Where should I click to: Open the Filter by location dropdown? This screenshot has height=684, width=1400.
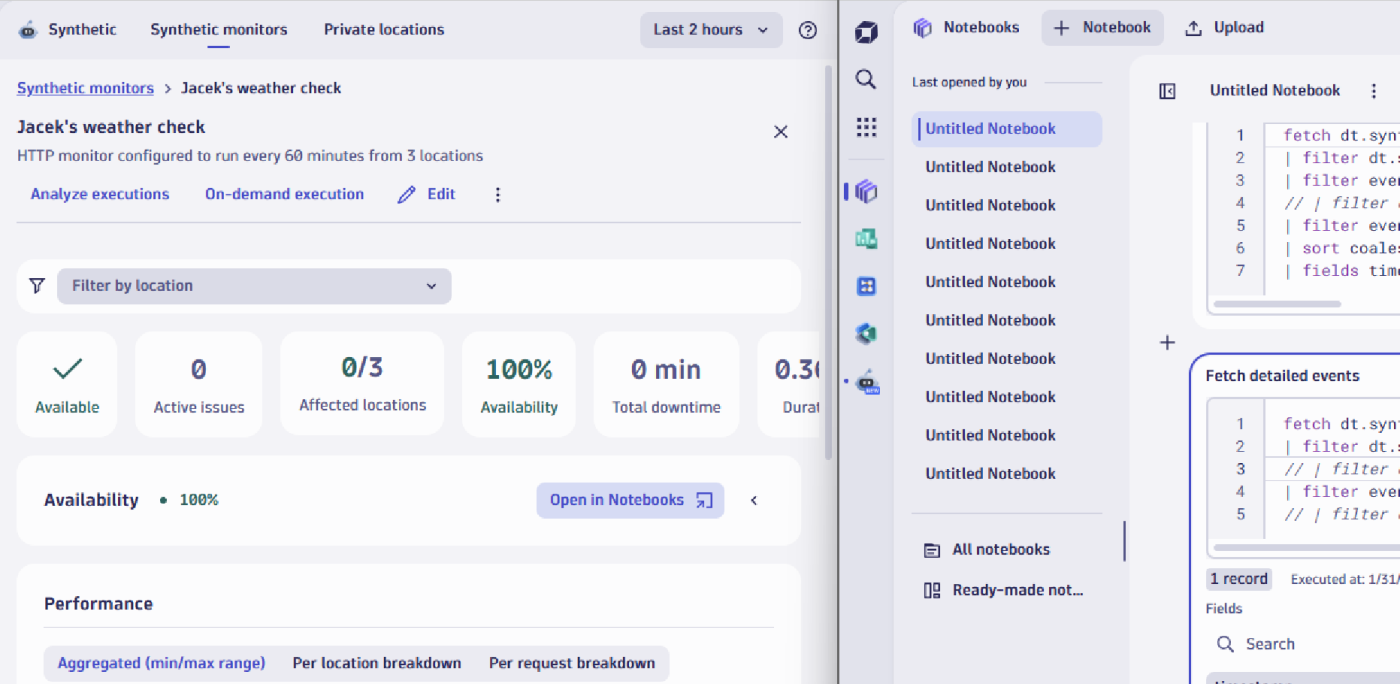[254, 285]
